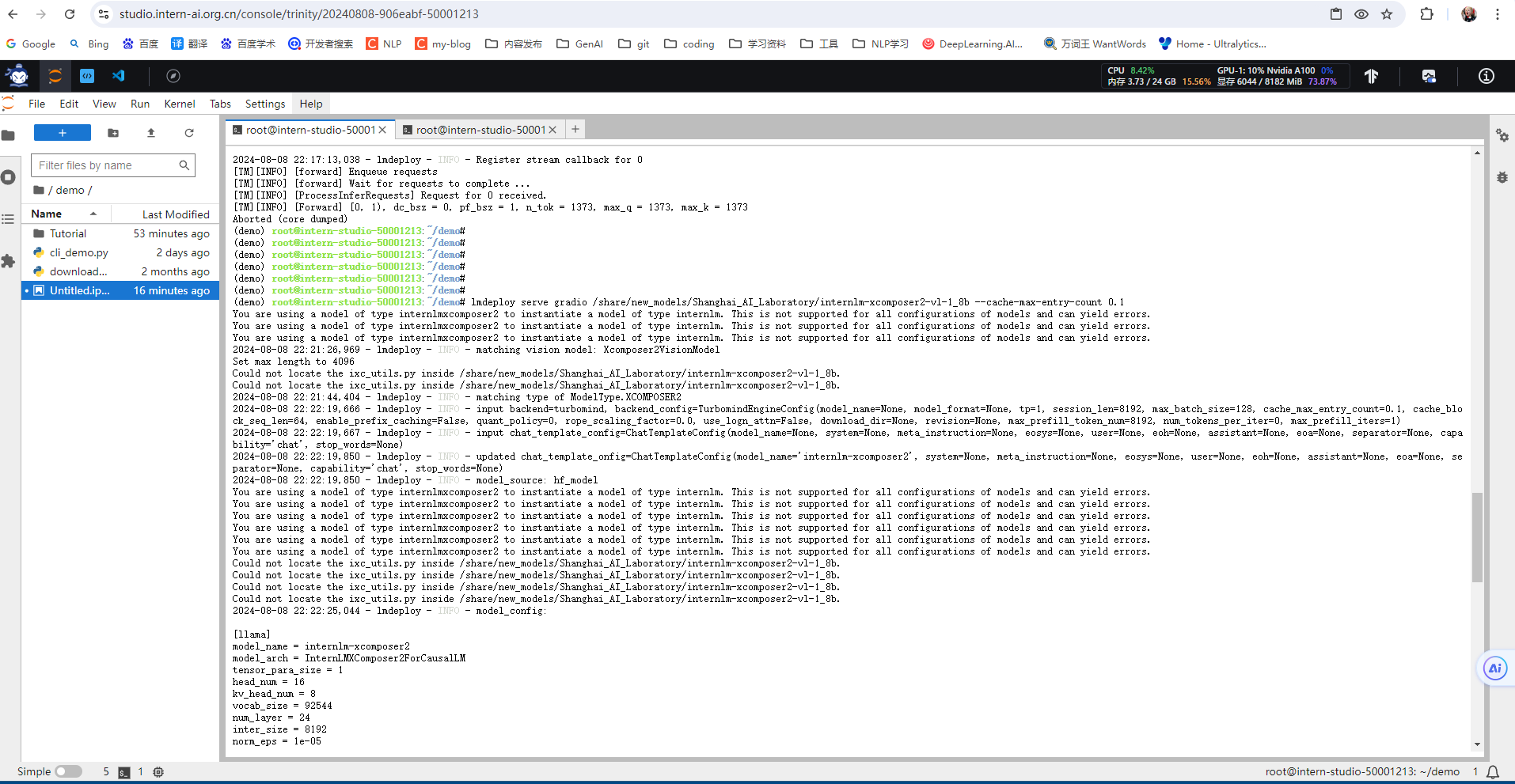
Task: Click the resource monitor toggle icon
Action: coord(1429,76)
